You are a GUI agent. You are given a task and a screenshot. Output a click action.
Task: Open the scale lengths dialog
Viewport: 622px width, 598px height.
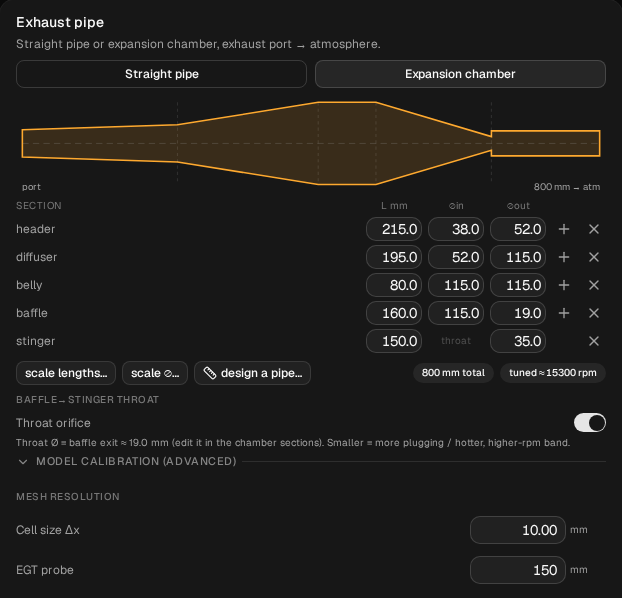click(x=66, y=373)
